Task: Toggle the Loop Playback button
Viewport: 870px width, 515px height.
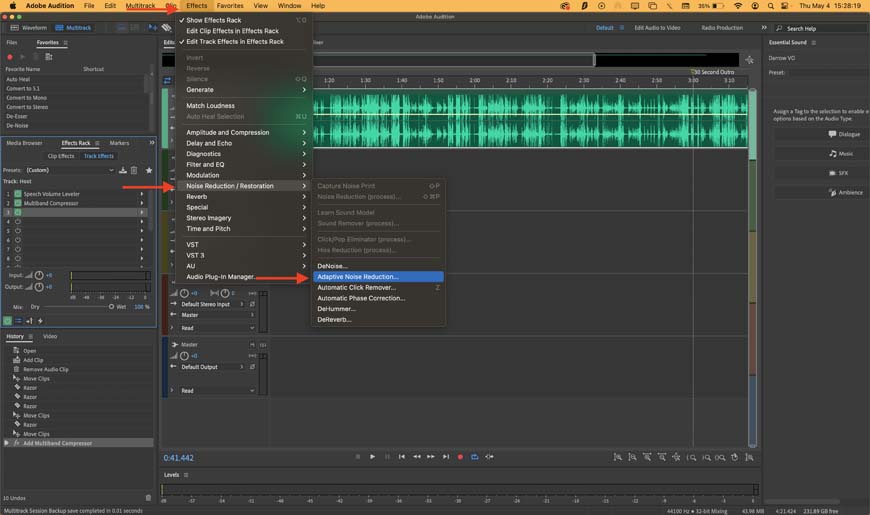Action: [475, 457]
